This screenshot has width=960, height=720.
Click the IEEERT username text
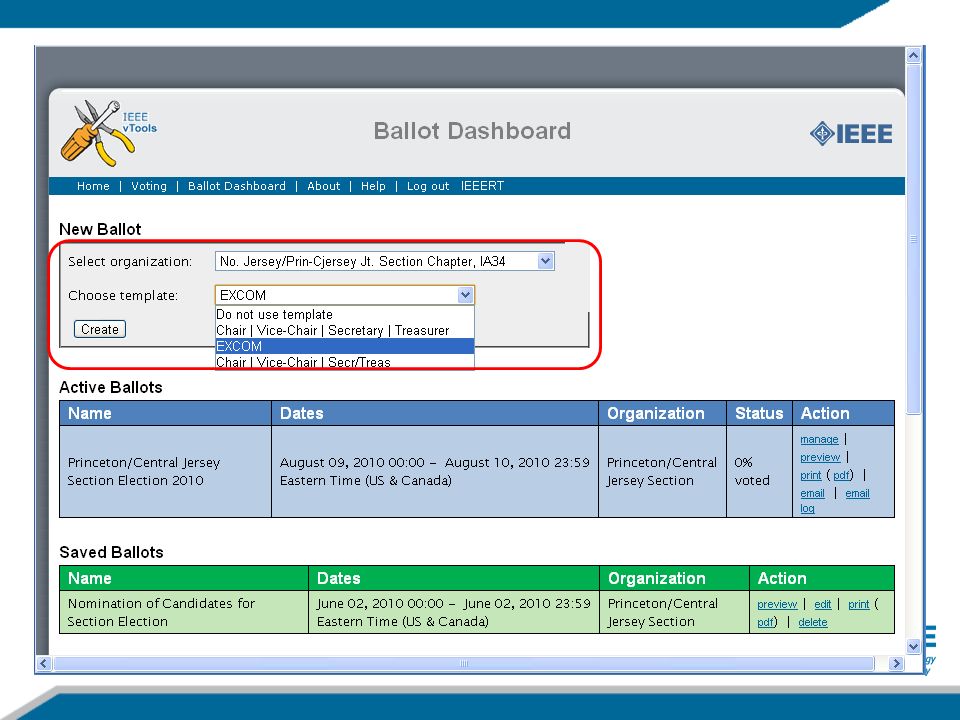pyautogui.click(x=482, y=186)
